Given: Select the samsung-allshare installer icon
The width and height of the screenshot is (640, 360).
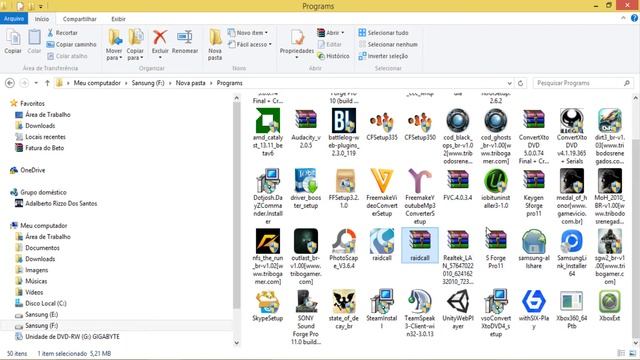Looking at the screenshot, I should coord(534,241).
